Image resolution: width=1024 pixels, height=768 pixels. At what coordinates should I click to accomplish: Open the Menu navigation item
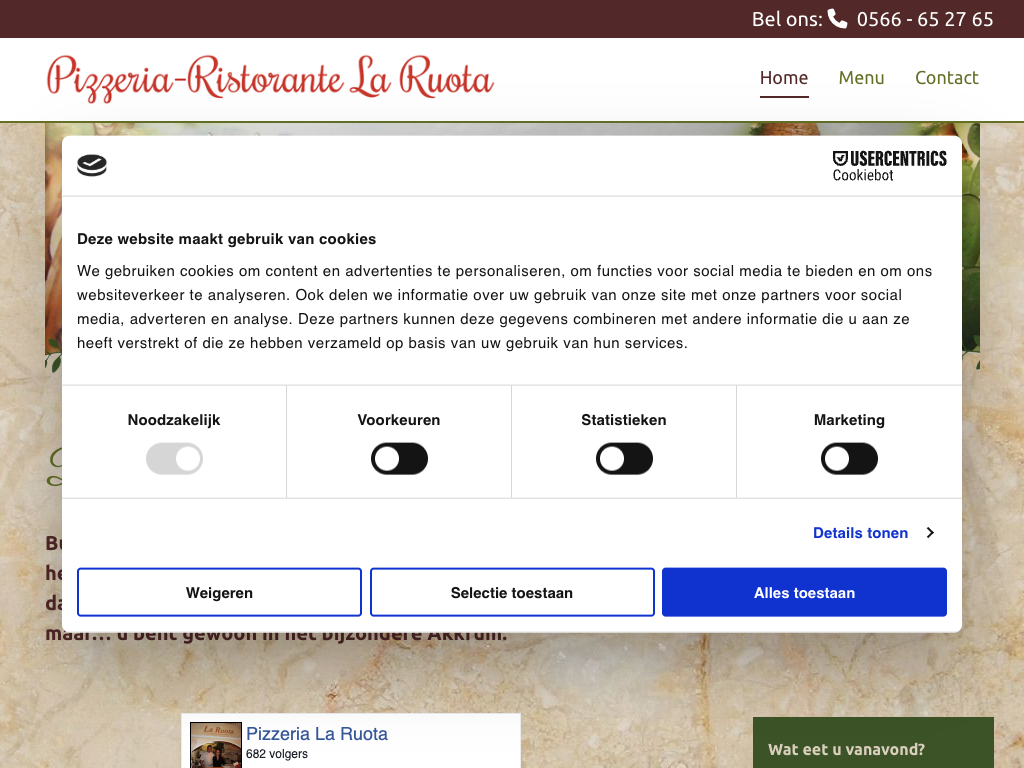pyautogui.click(x=861, y=78)
